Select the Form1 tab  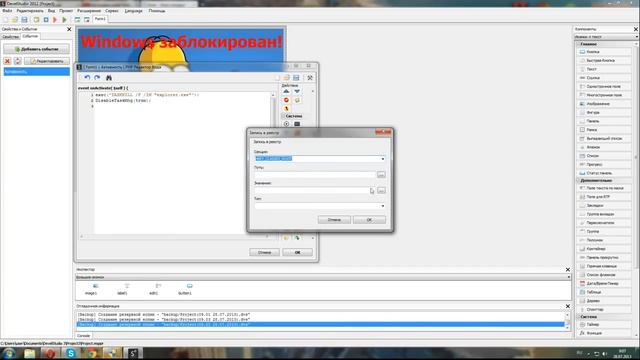click(x=100, y=19)
